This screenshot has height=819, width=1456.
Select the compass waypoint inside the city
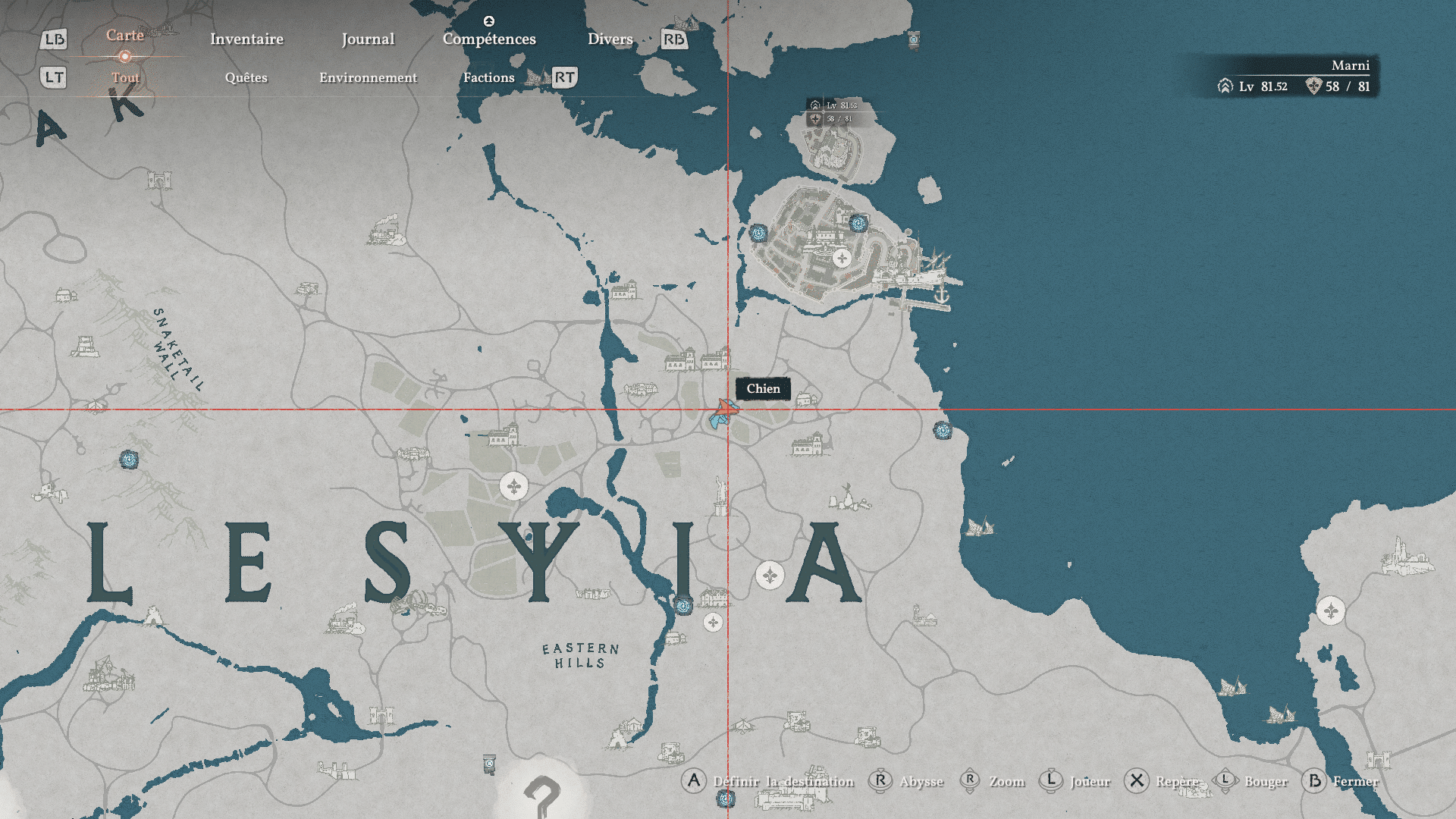pyautogui.click(x=842, y=258)
